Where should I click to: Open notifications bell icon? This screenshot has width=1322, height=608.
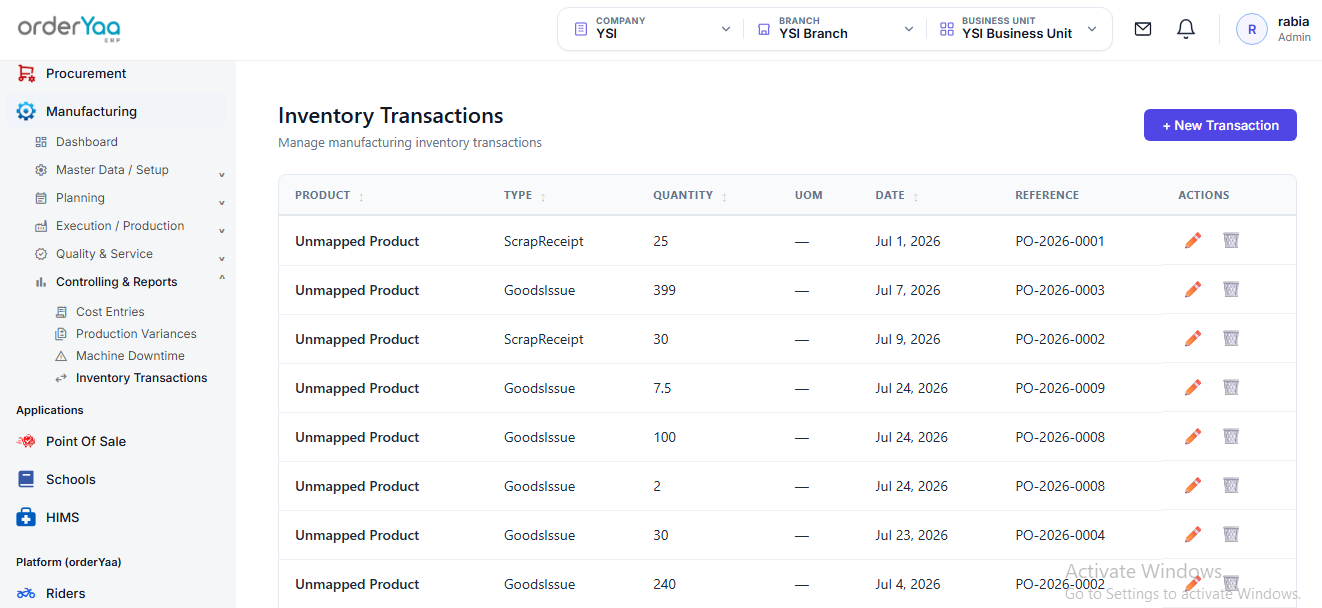(x=1186, y=29)
